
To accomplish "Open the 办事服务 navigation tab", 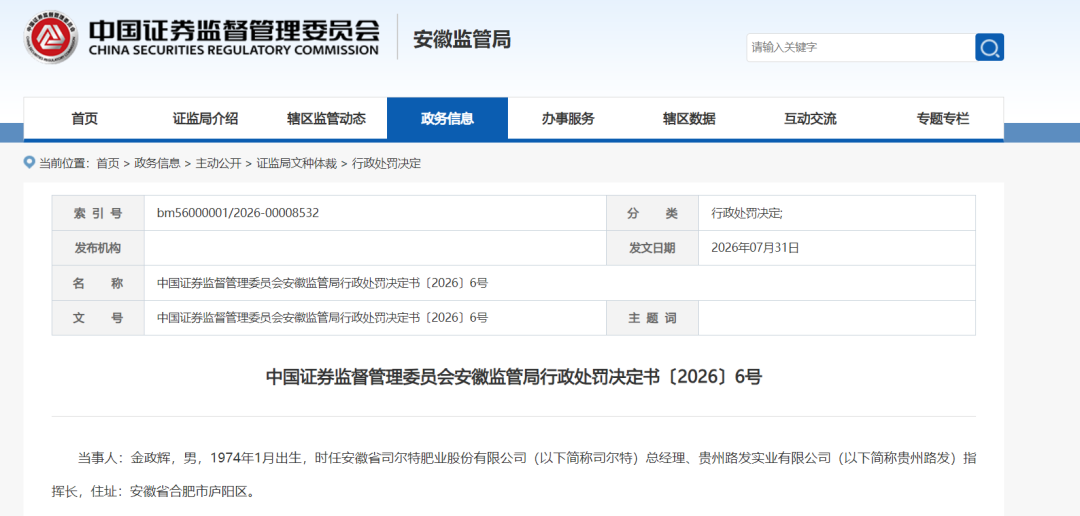I will click(x=568, y=118).
